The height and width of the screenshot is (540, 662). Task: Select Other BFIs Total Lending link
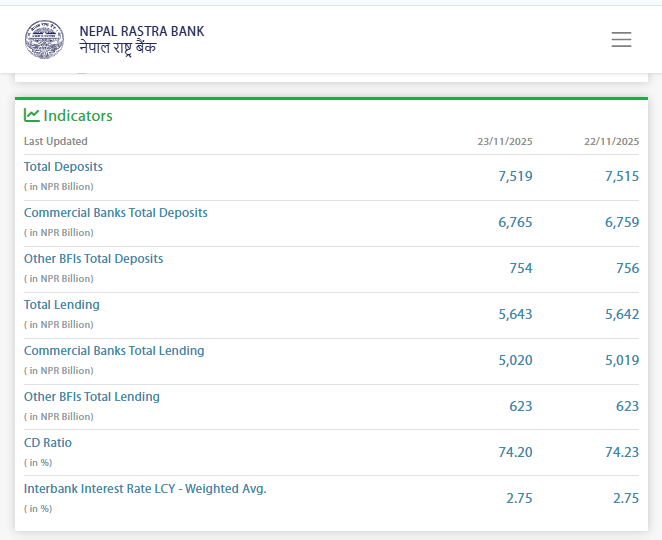[x=92, y=397]
